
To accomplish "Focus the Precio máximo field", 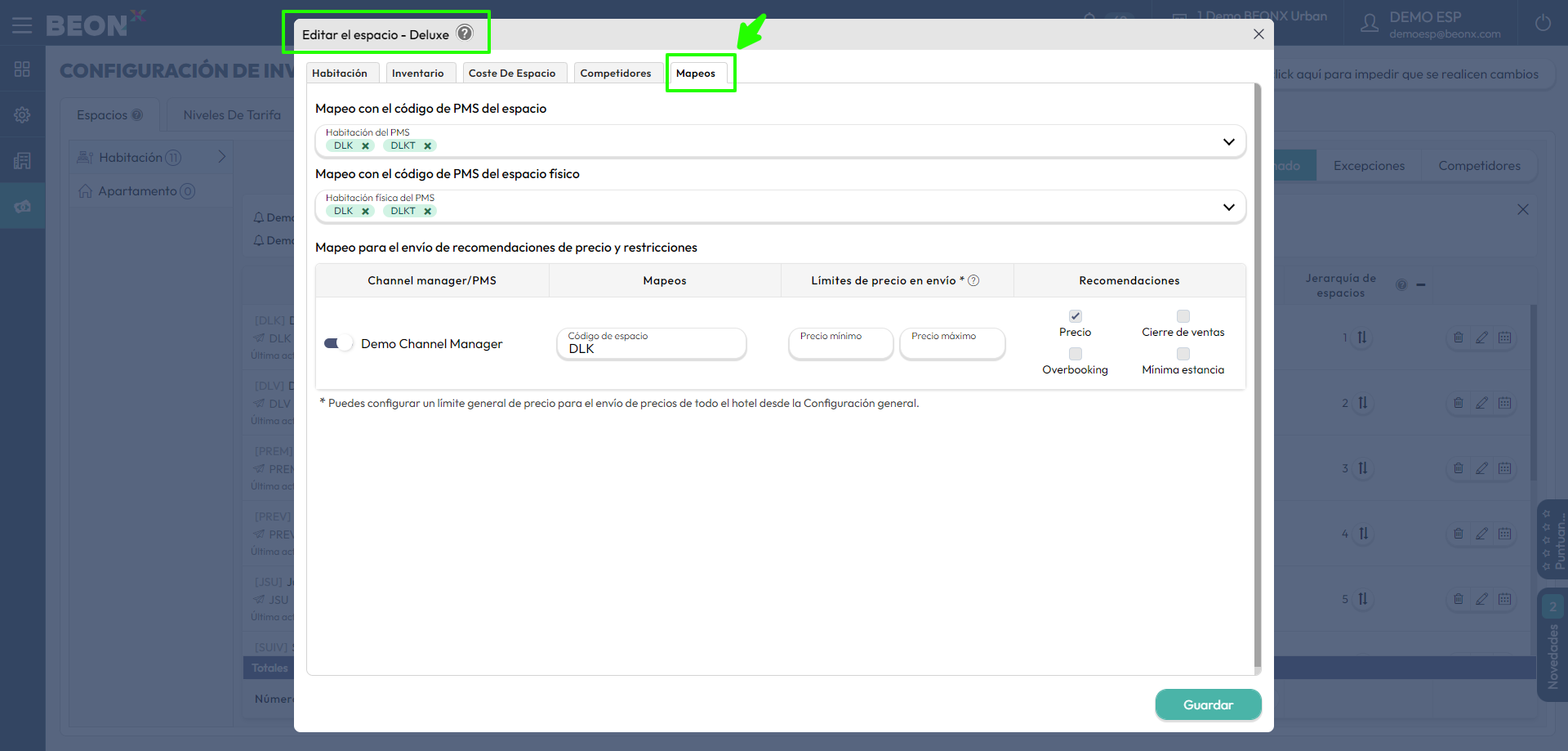I will coord(952,343).
